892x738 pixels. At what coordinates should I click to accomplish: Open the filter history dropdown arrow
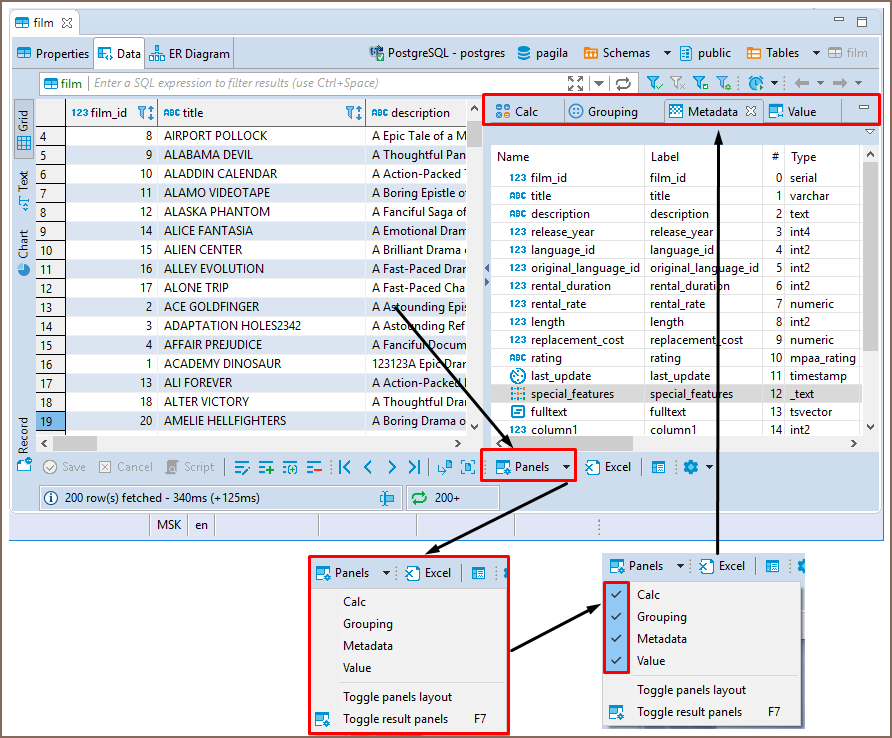[599, 84]
